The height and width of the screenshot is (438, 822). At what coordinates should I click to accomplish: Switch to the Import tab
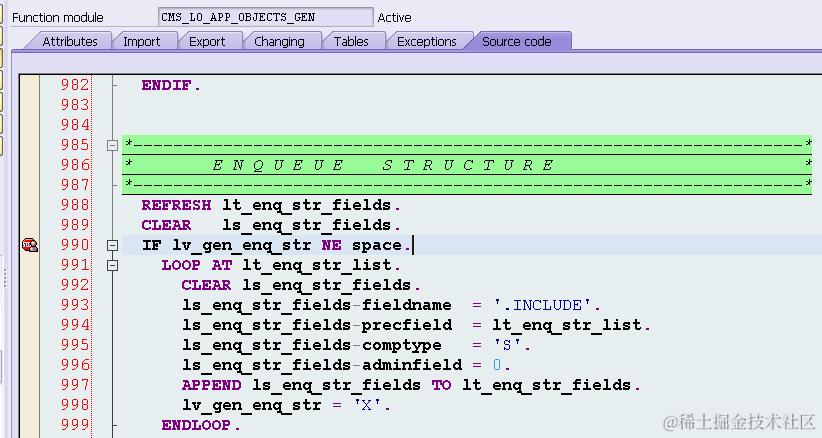pos(142,41)
